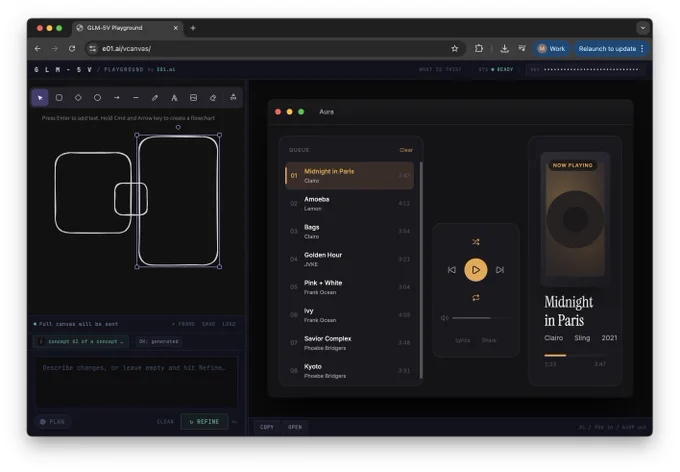The width and height of the screenshot is (680, 472).
Task: Click the orange play button
Action: pyautogui.click(x=476, y=270)
